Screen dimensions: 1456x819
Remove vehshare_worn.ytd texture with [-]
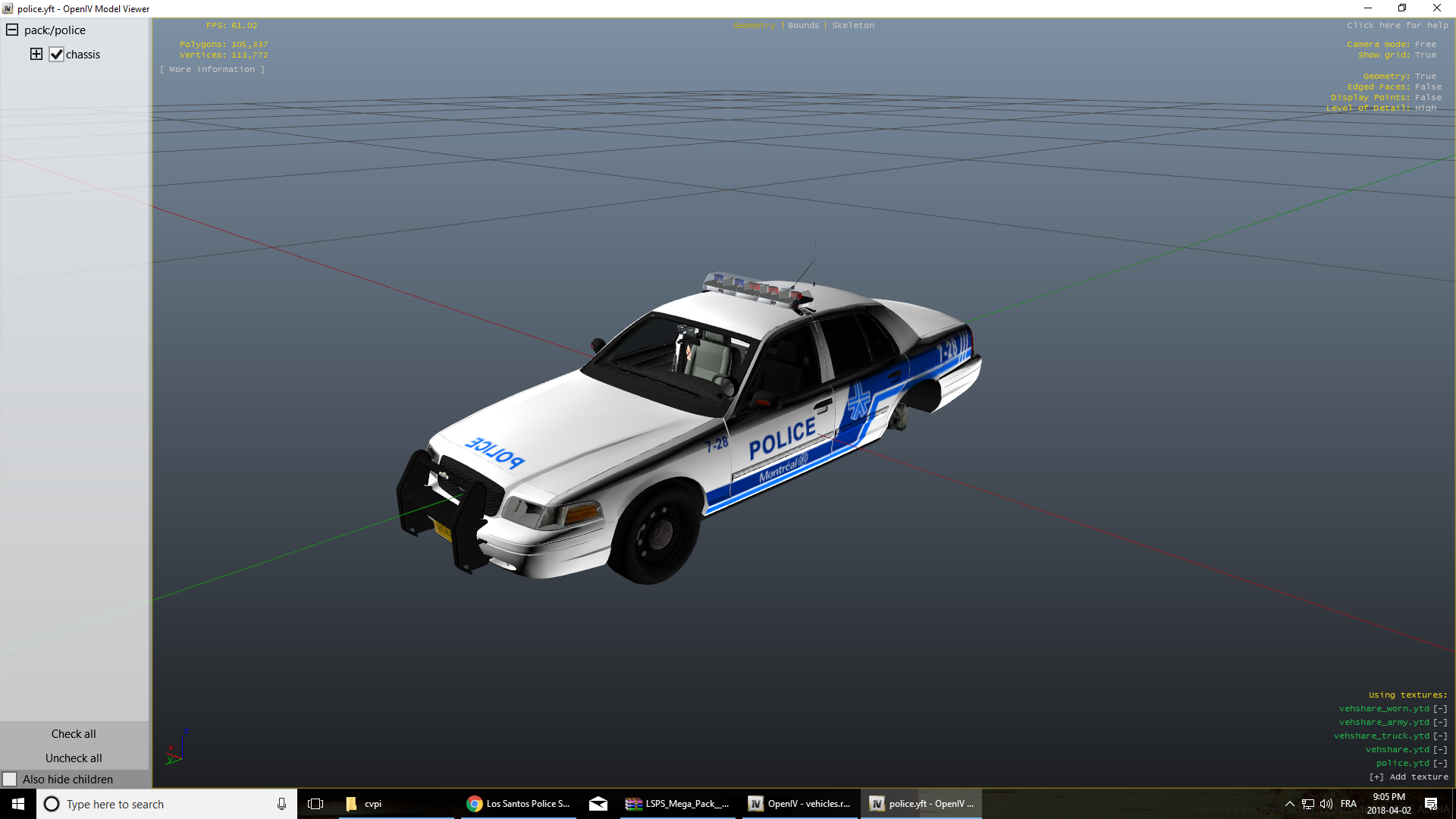[x=1439, y=708]
